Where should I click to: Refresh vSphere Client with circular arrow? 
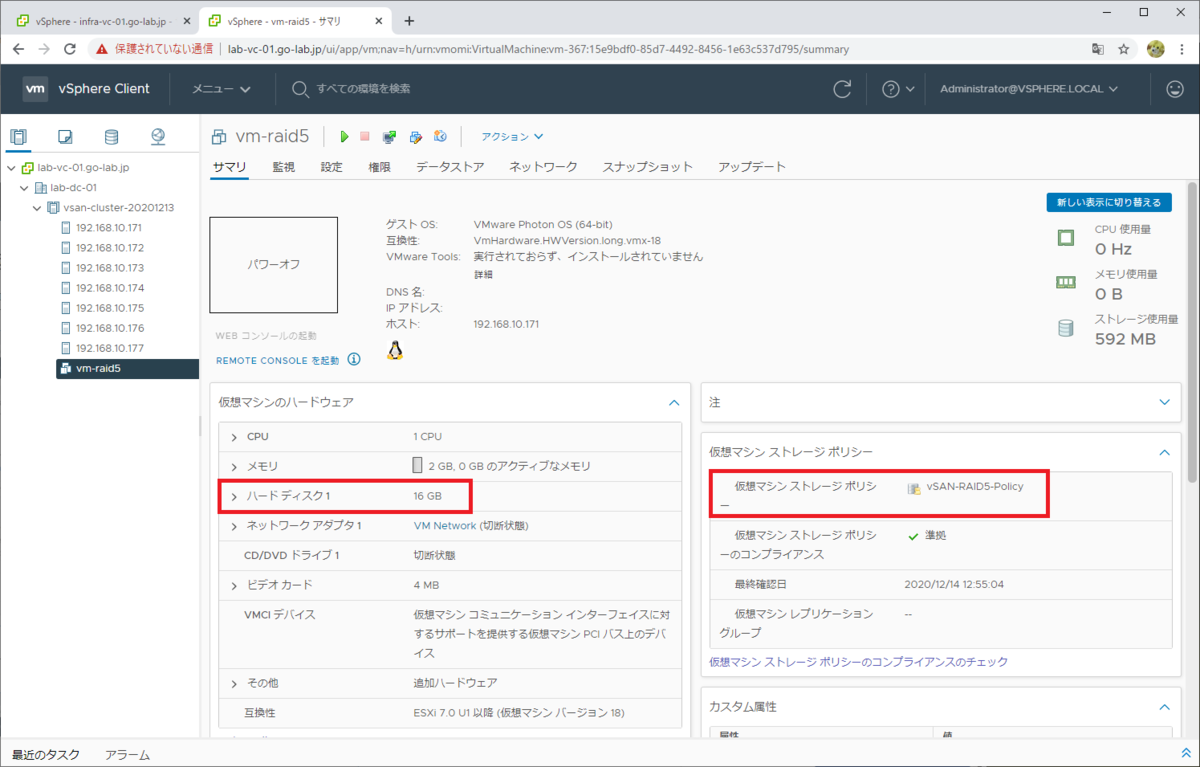pyautogui.click(x=842, y=89)
